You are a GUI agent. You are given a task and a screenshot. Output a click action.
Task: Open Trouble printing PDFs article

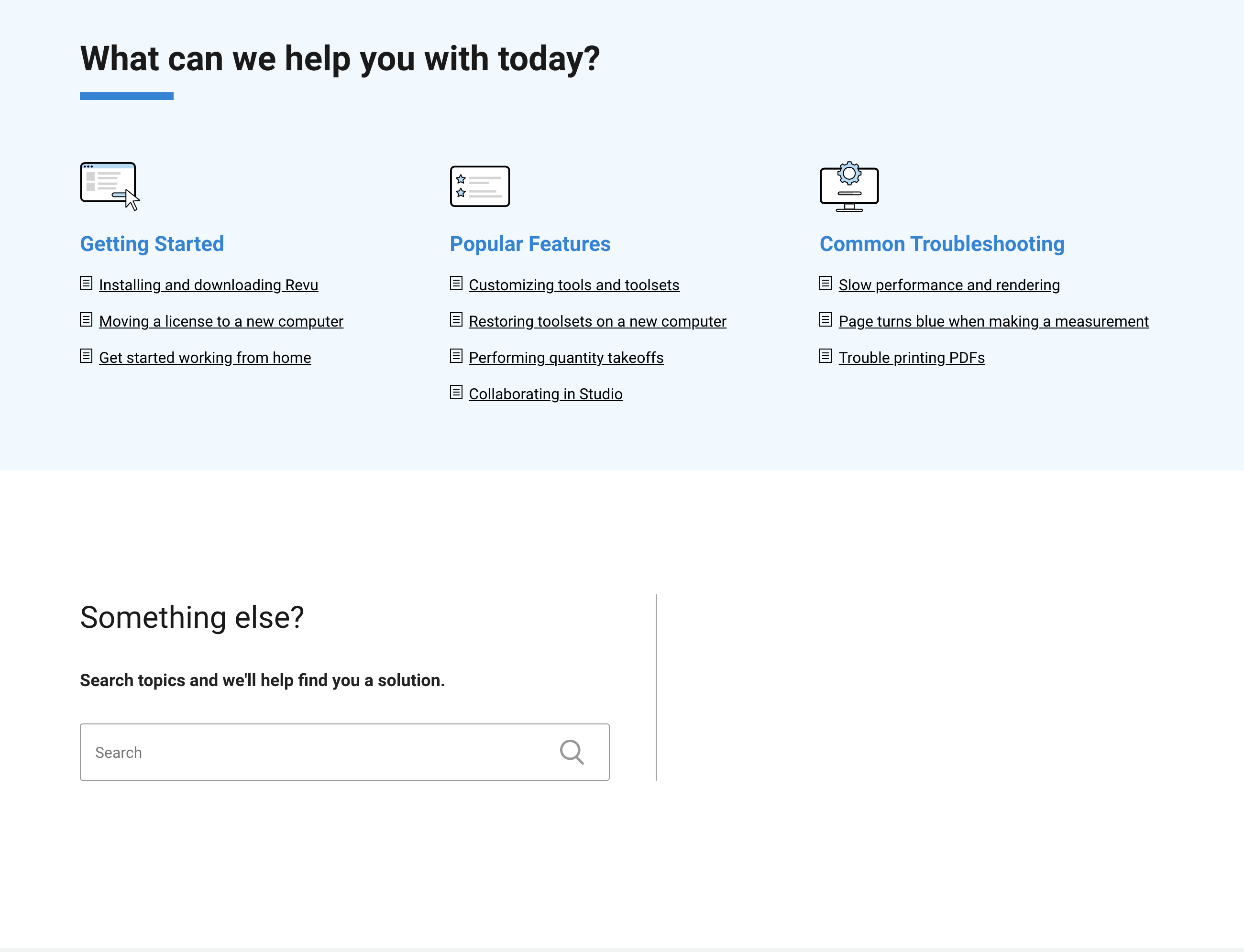[912, 358]
